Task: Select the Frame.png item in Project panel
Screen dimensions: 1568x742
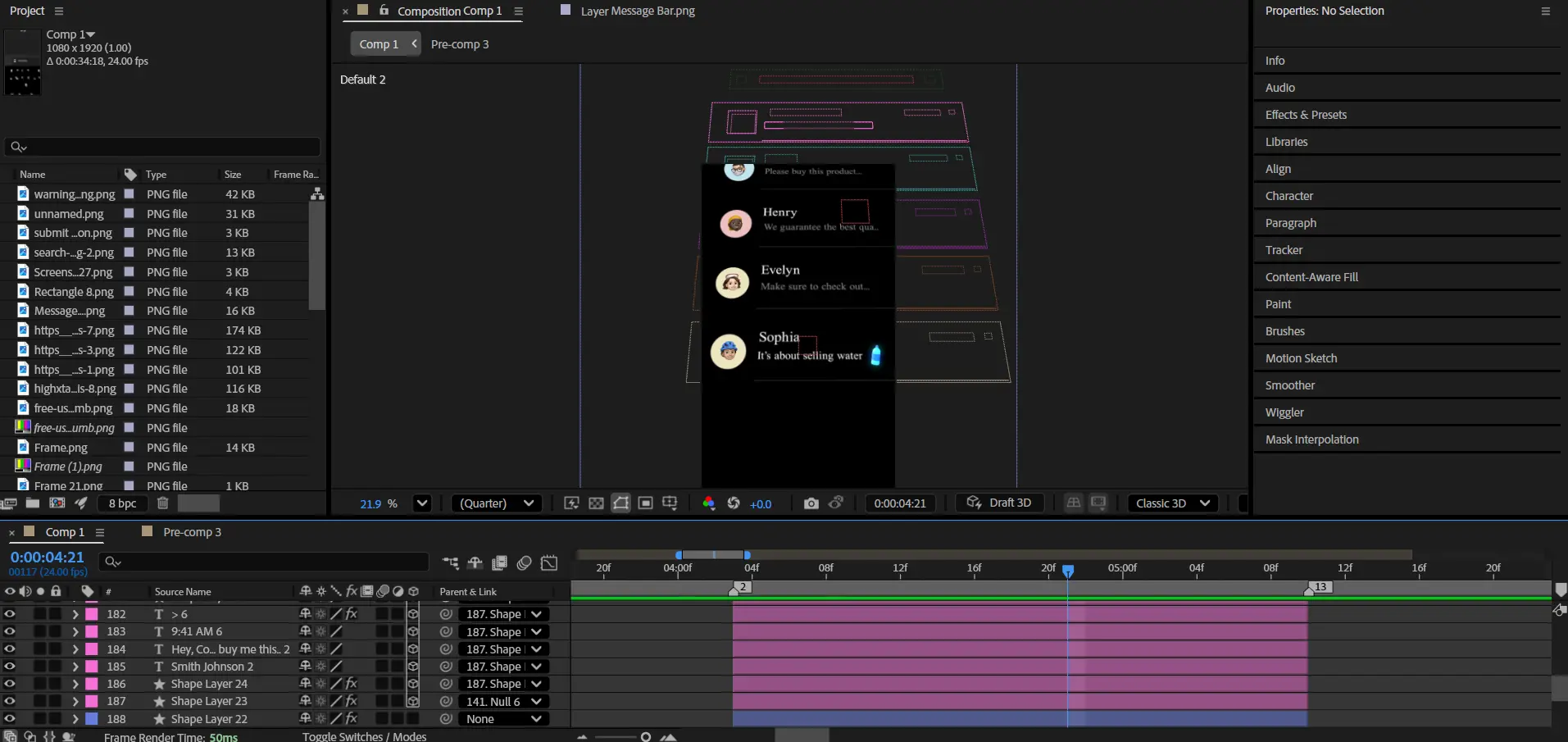Action: coord(61,448)
